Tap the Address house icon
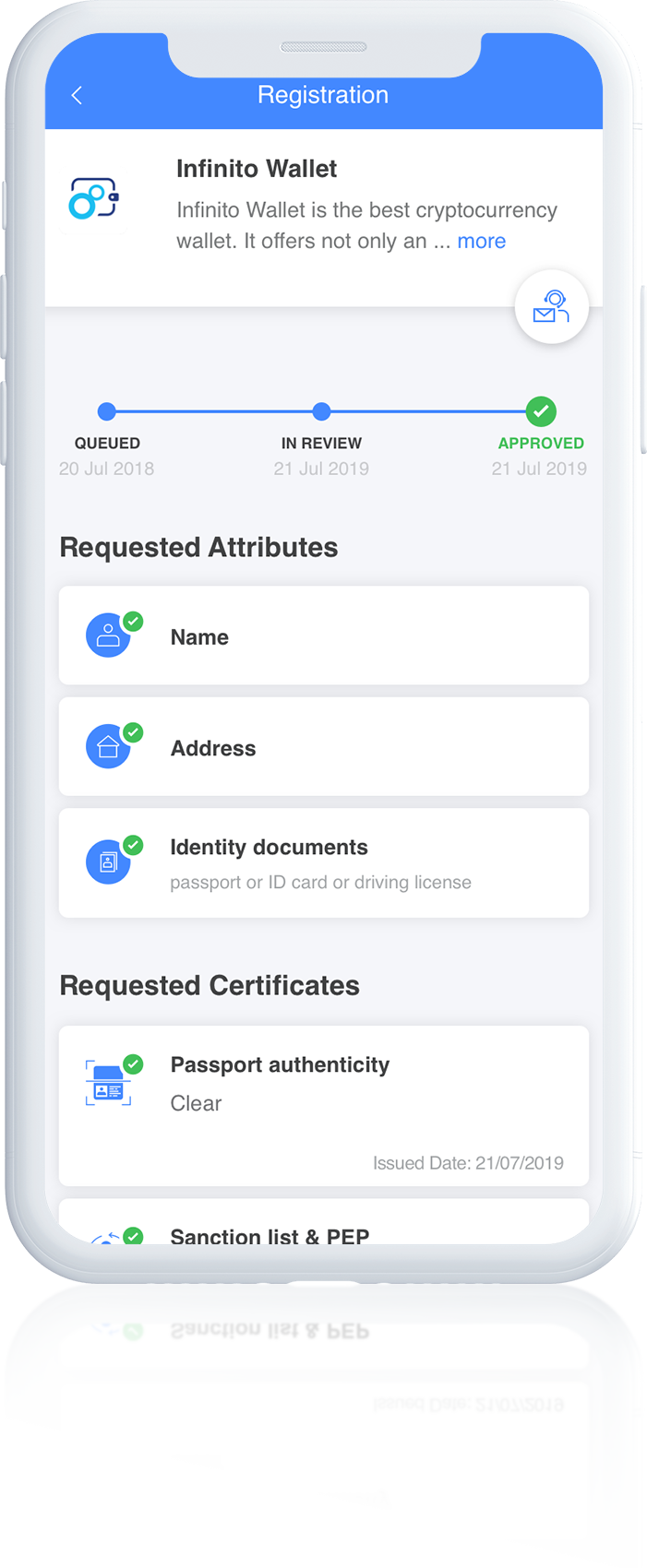Image resolution: width=647 pixels, height=1568 pixels. (108, 747)
